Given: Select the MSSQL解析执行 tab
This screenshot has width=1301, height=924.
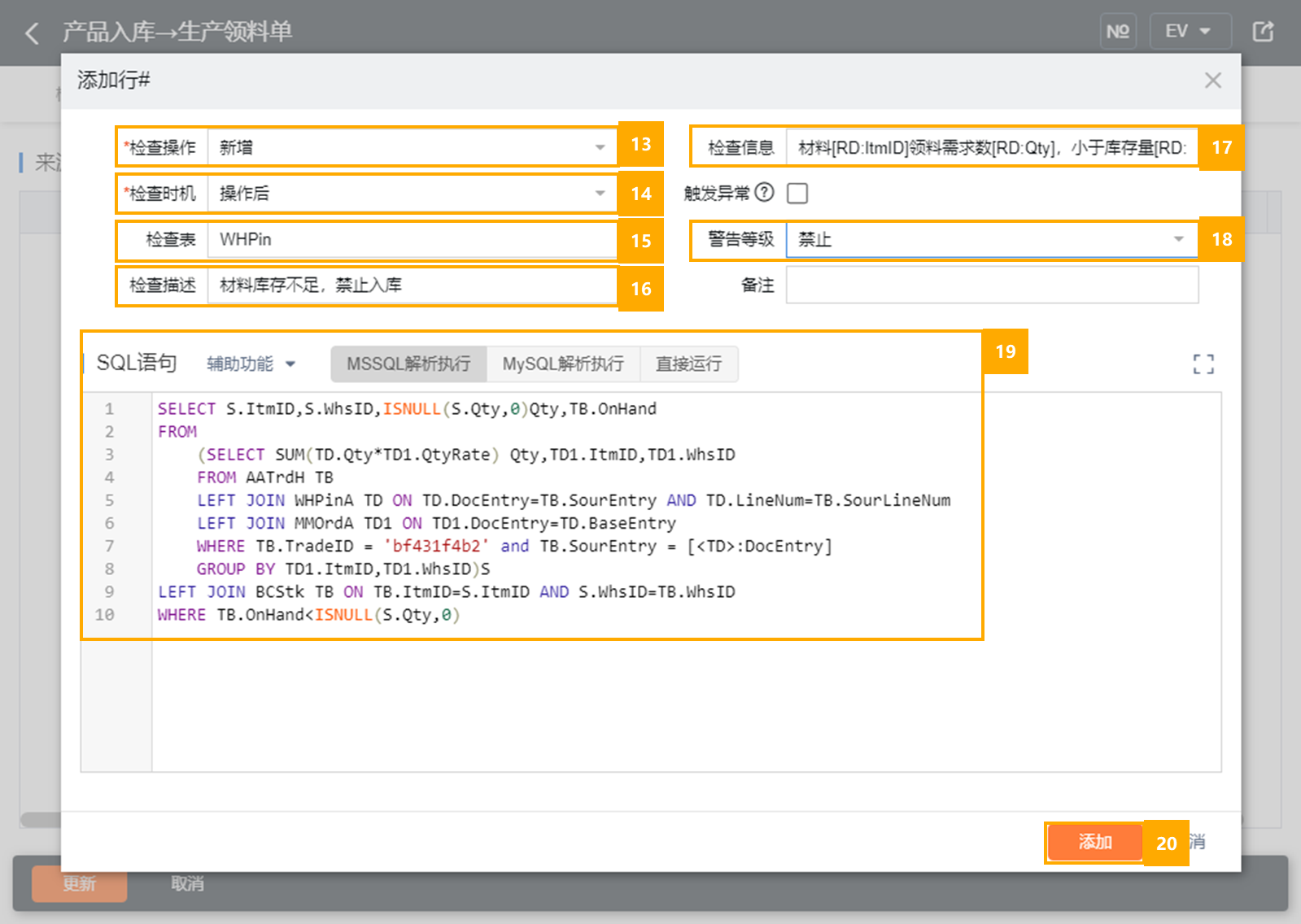Looking at the screenshot, I should click(408, 364).
